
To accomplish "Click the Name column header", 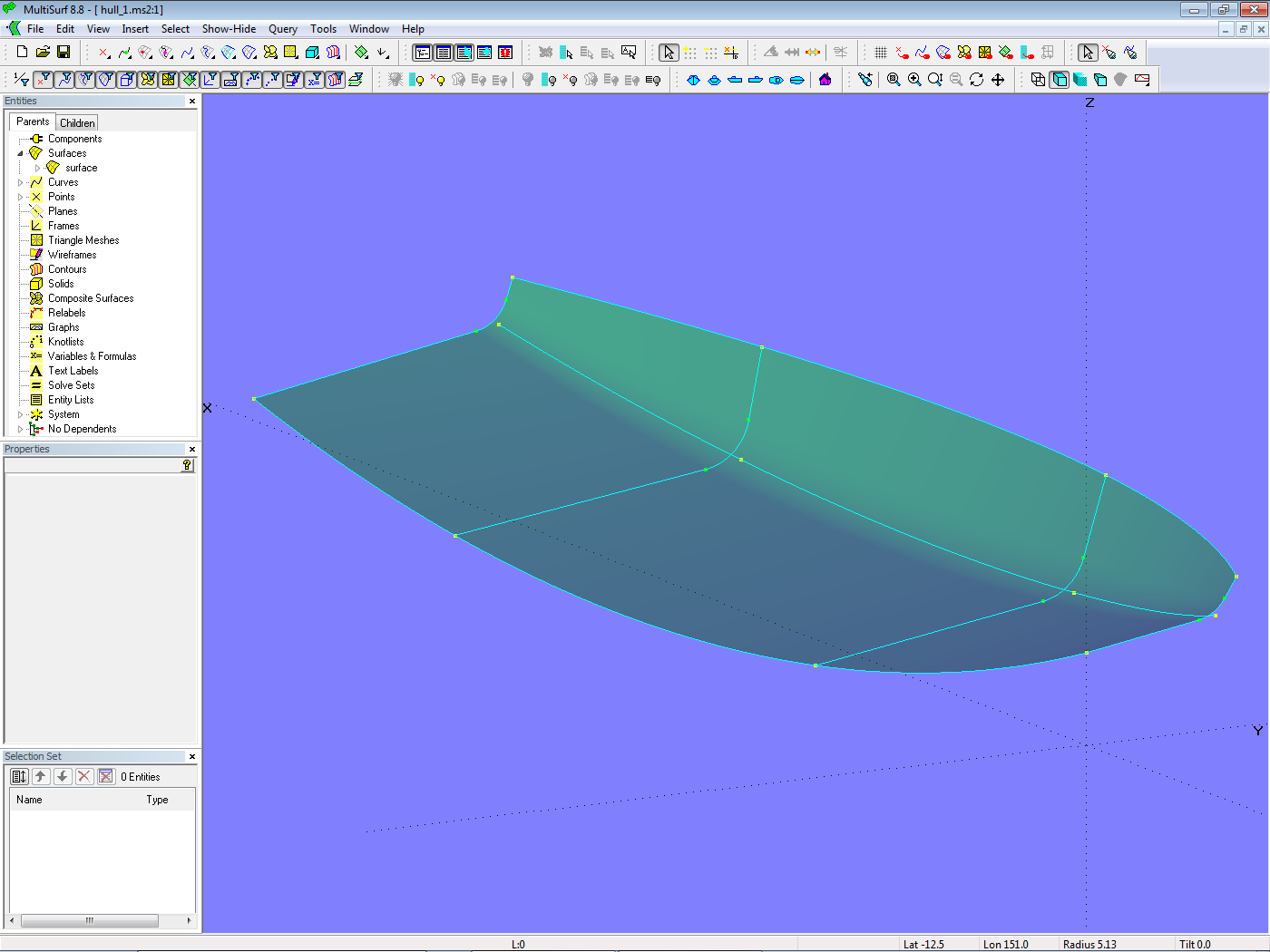I will [29, 800].
